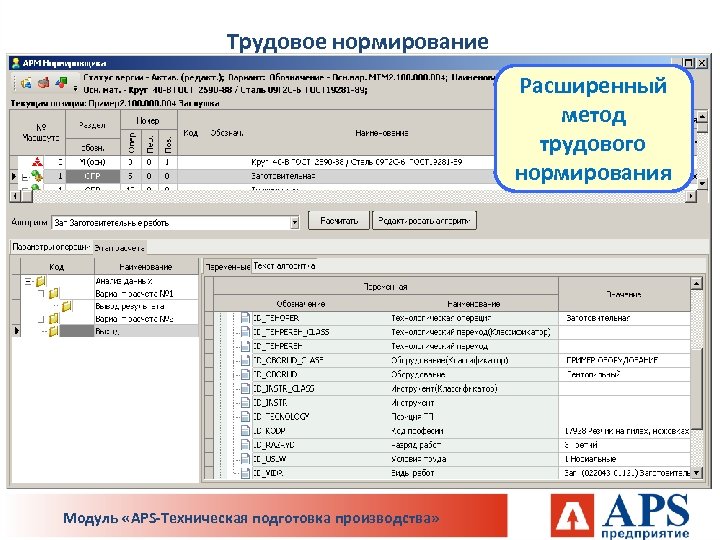Open the toolbar overflow arrow
Image resolution: width=720 pixels, height=540 pixels.
pos(75,89)
